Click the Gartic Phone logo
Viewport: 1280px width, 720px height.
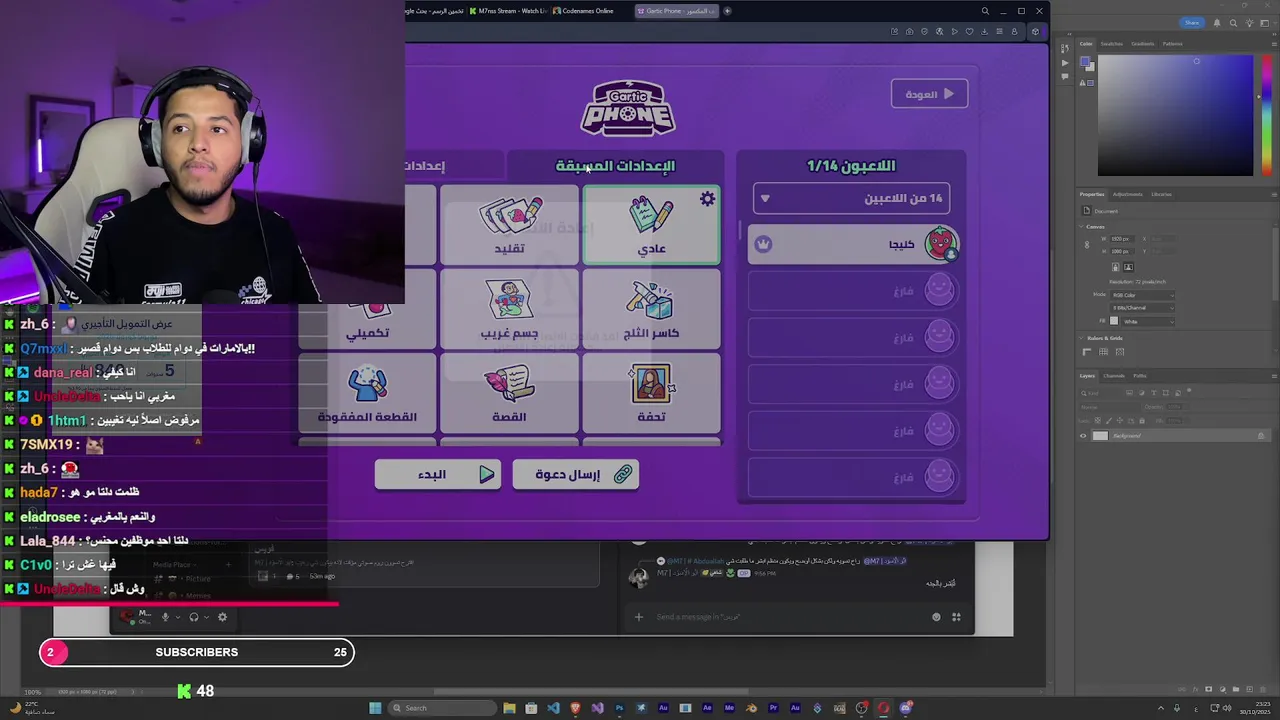628,108
